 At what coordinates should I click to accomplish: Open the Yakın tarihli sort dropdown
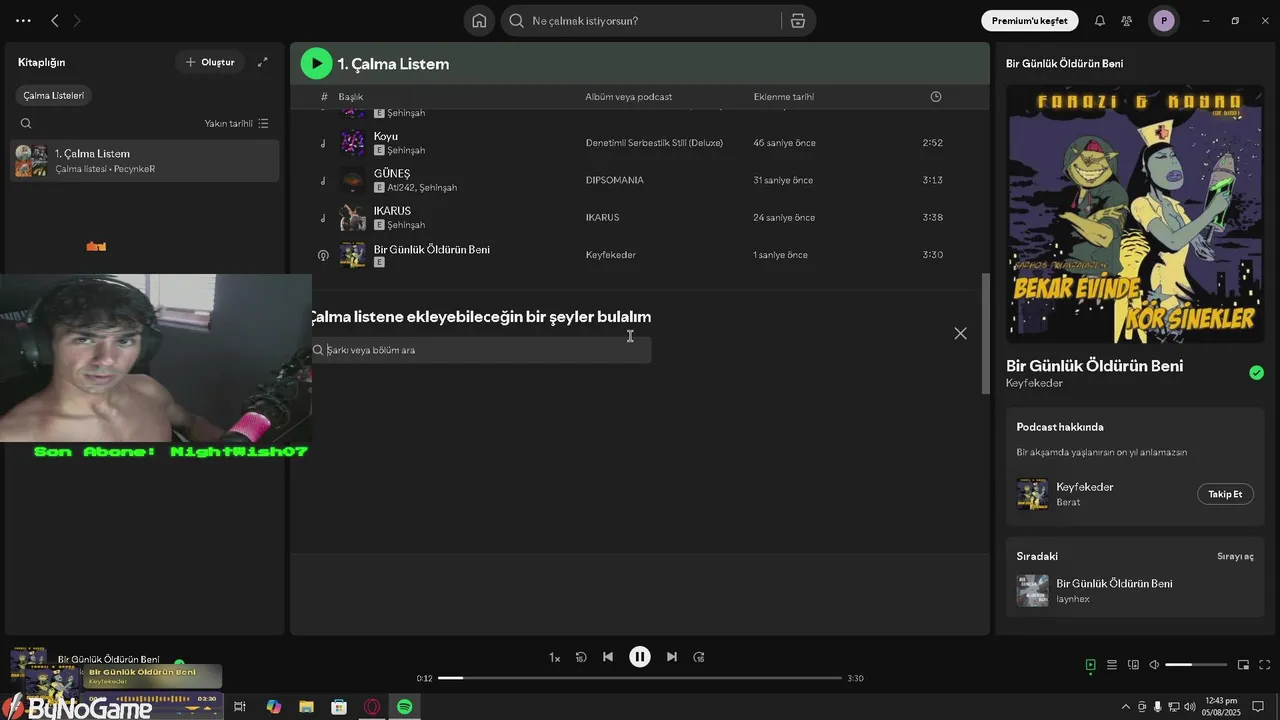click(236, 124)
